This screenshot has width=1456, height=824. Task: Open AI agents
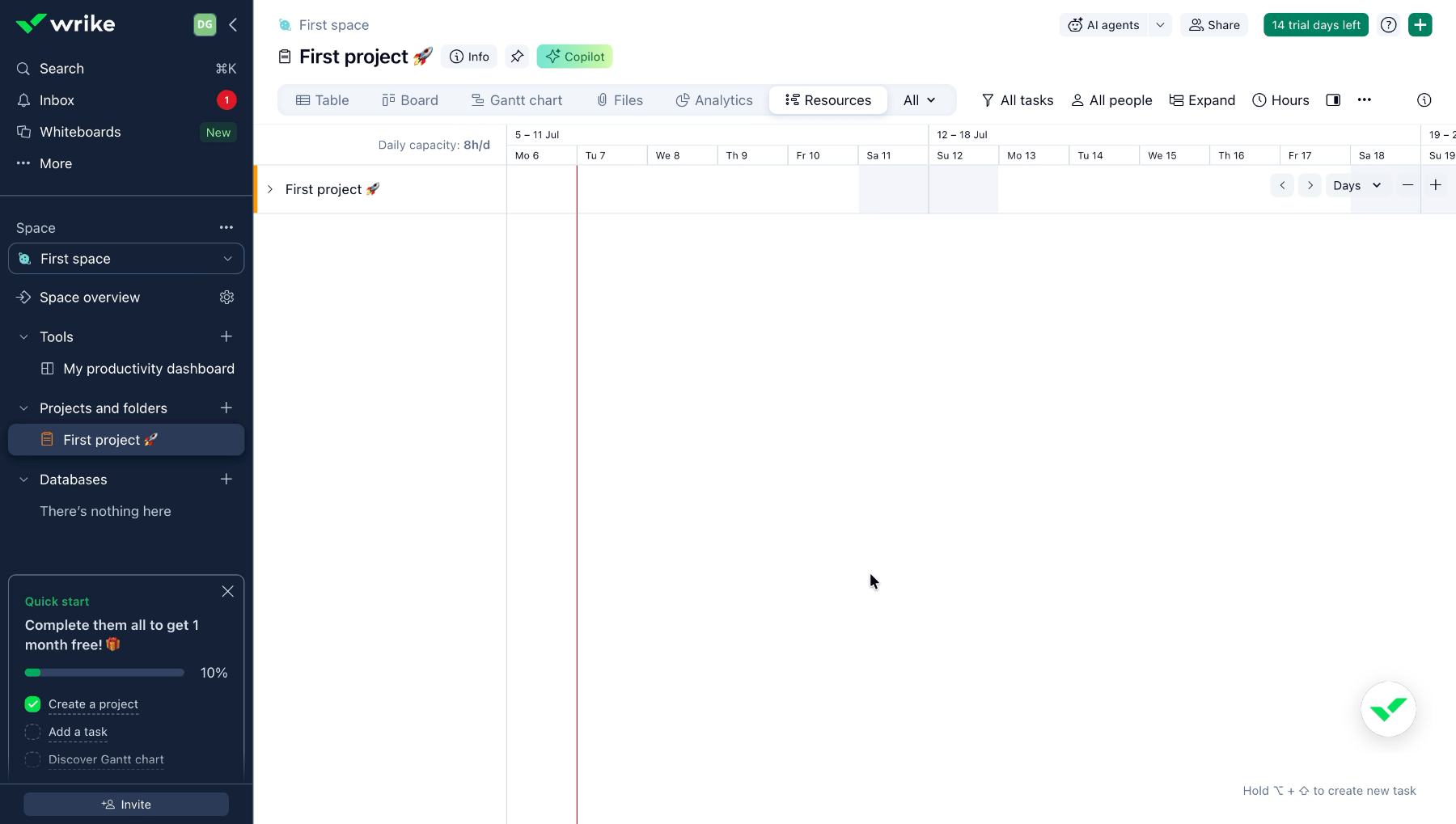coord(1103,25)
